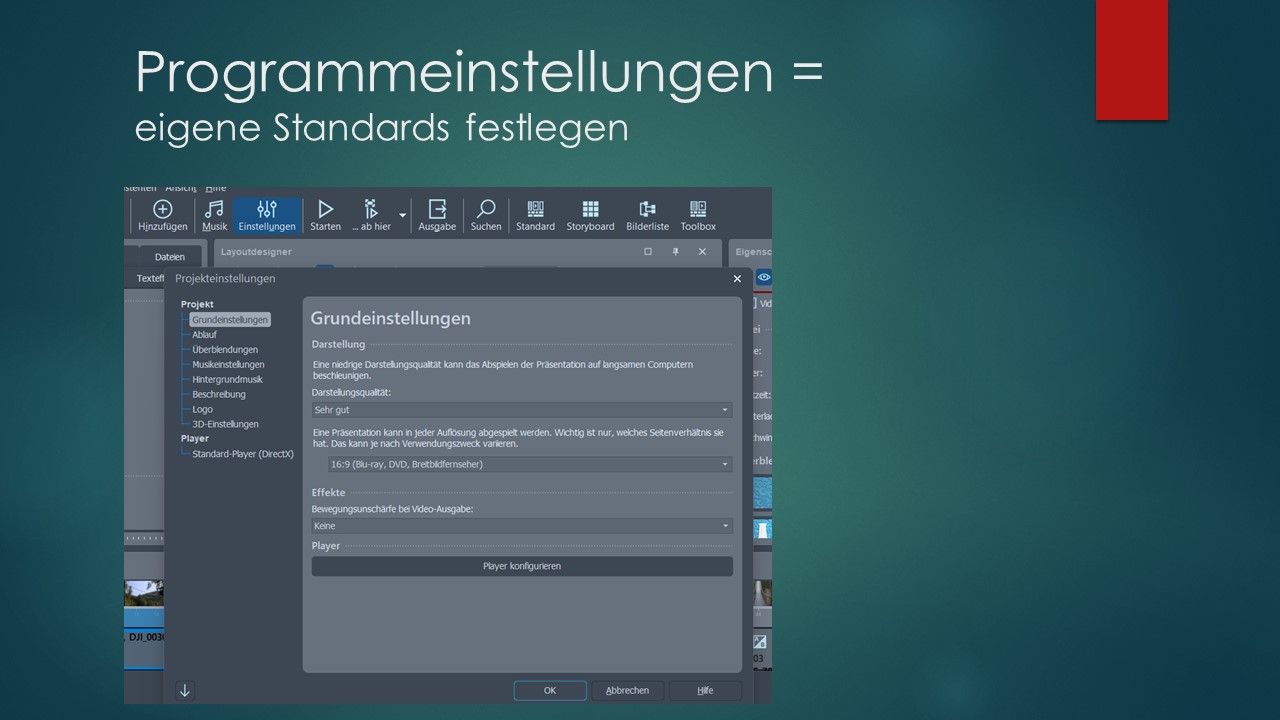This screenshot has height=720, width=1280.
Task: Toggle the blue eye visibility icon
Action: tap(764, 278)
